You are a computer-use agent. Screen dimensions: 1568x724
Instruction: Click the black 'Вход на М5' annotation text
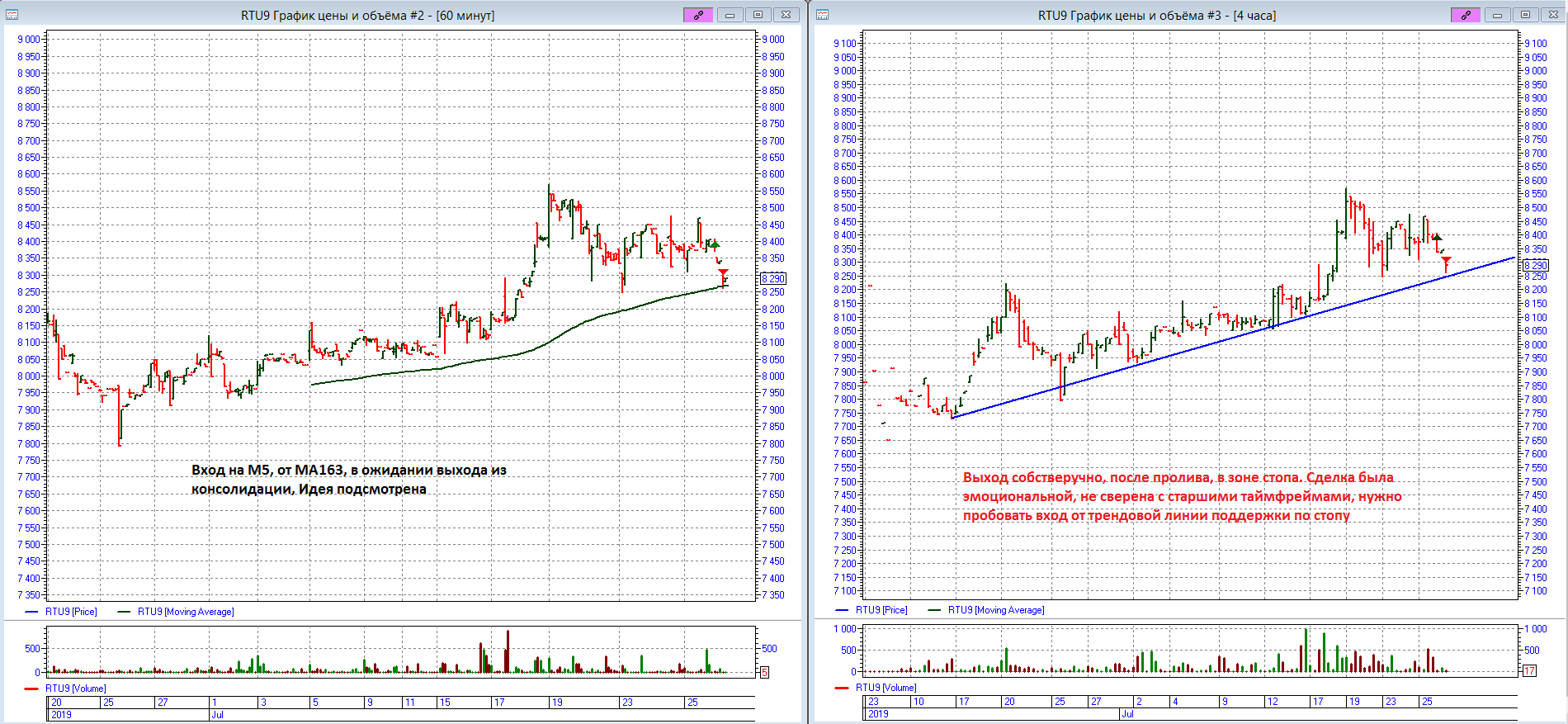(x=348, y=480)
